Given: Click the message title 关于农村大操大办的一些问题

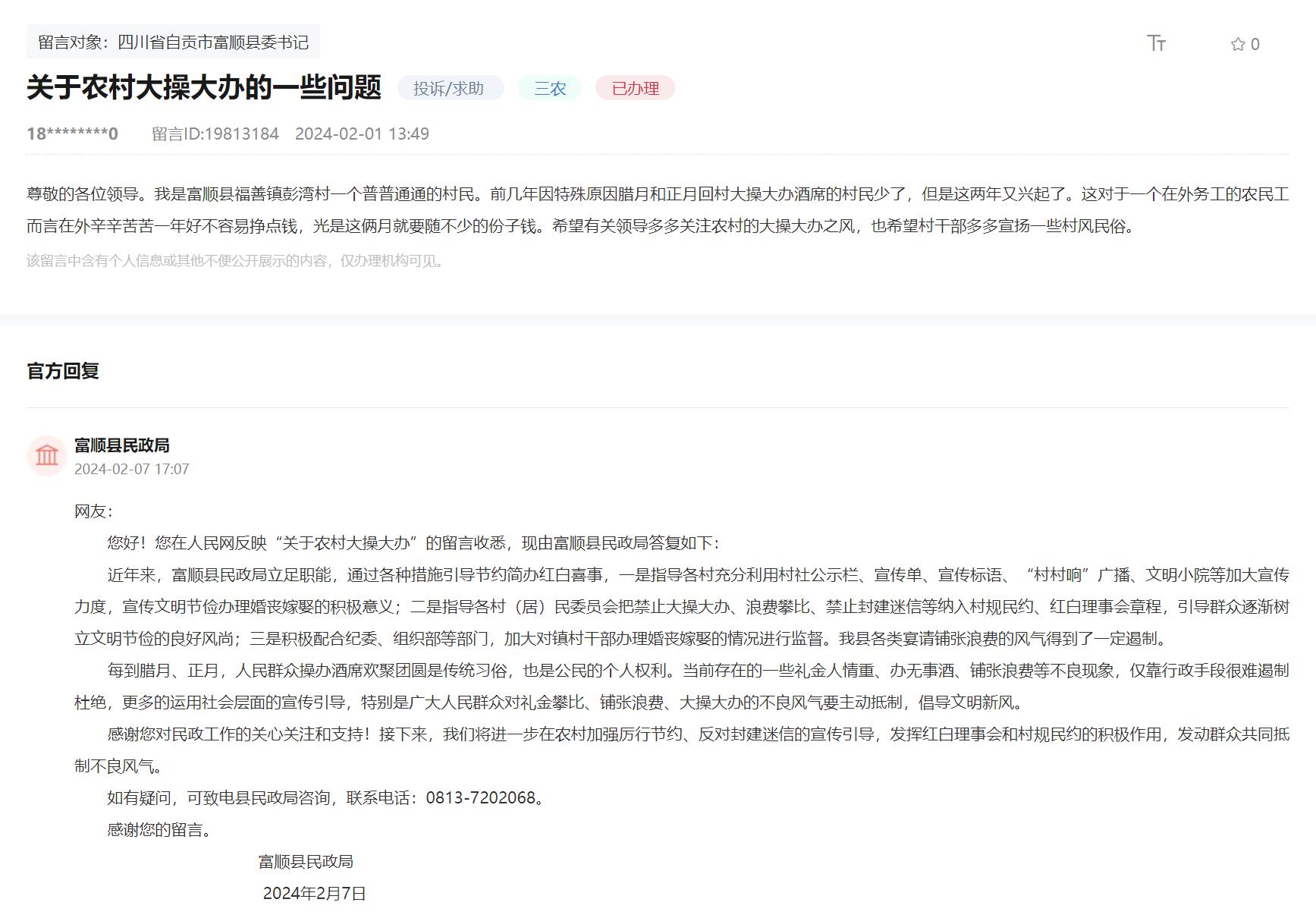Looking at the screenshot, I should (203, 87).
